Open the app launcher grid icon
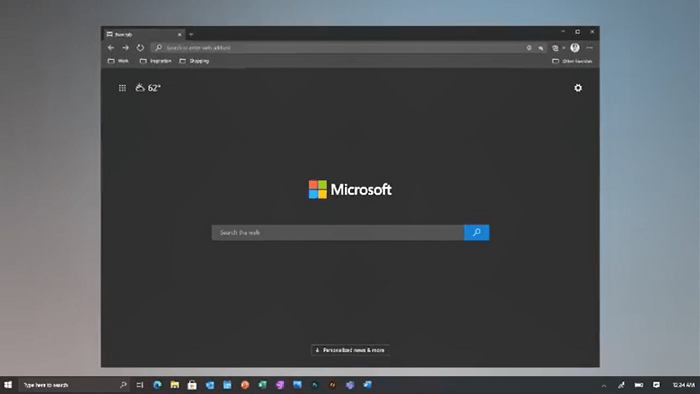 click(122, 88)
